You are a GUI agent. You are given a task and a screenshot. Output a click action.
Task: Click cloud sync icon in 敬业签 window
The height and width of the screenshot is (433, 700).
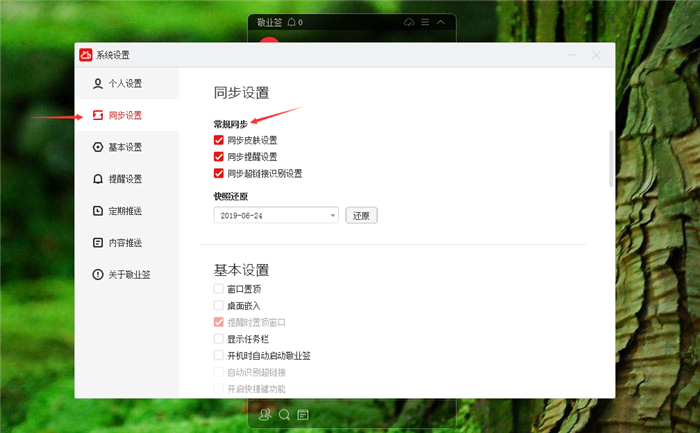click(x=409, y=22)
